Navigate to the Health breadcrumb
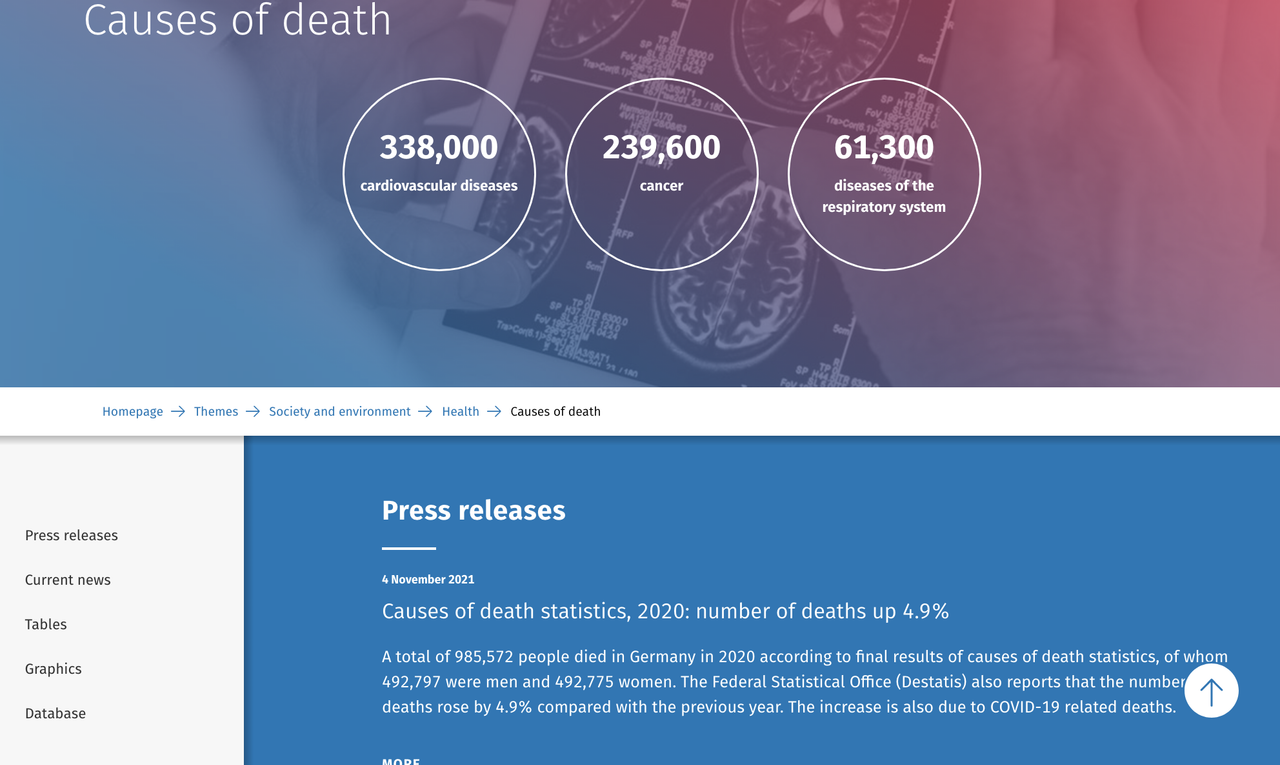 click(461, 412)
